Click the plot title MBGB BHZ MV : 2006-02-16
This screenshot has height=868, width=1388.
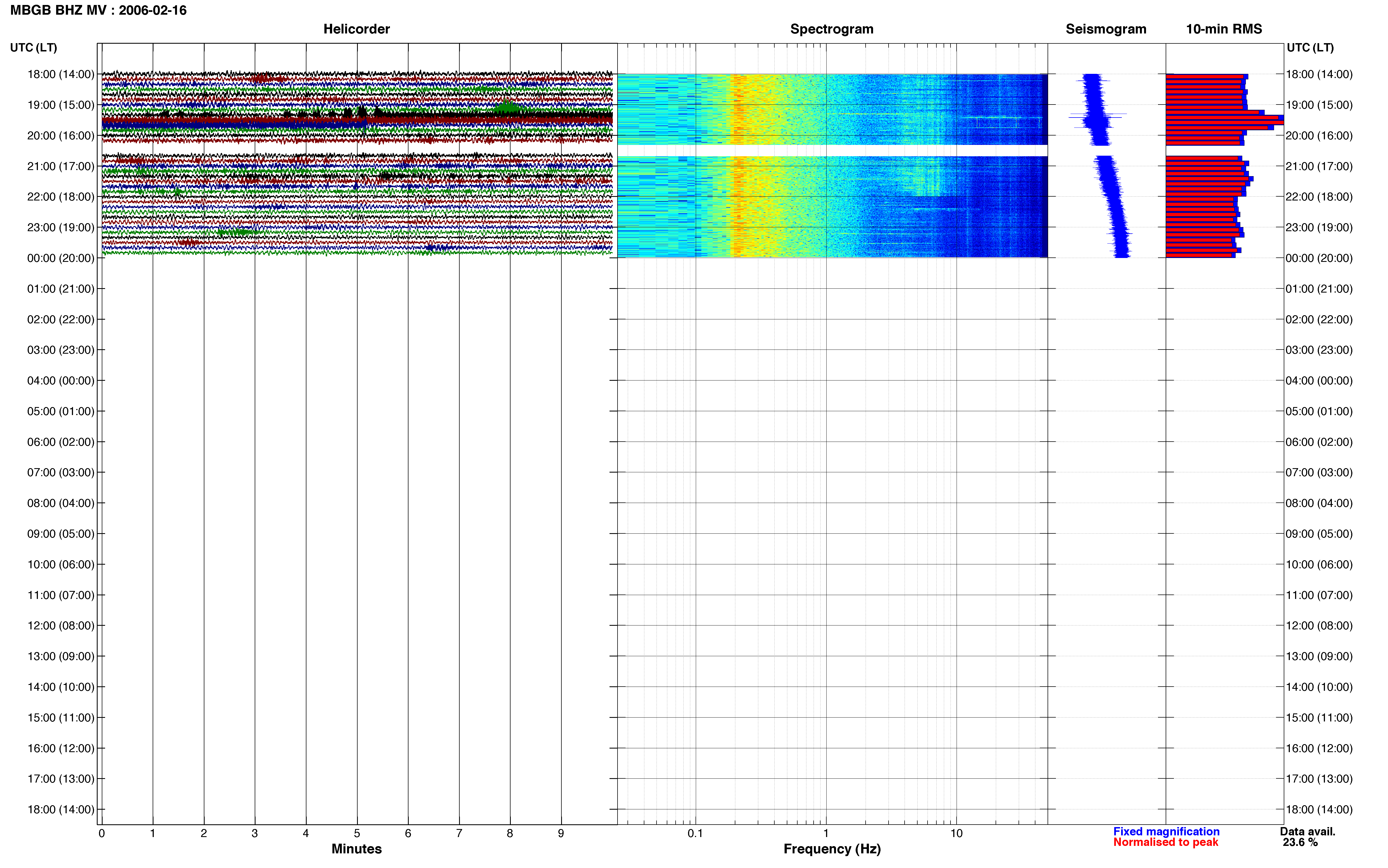click(98, 10)
